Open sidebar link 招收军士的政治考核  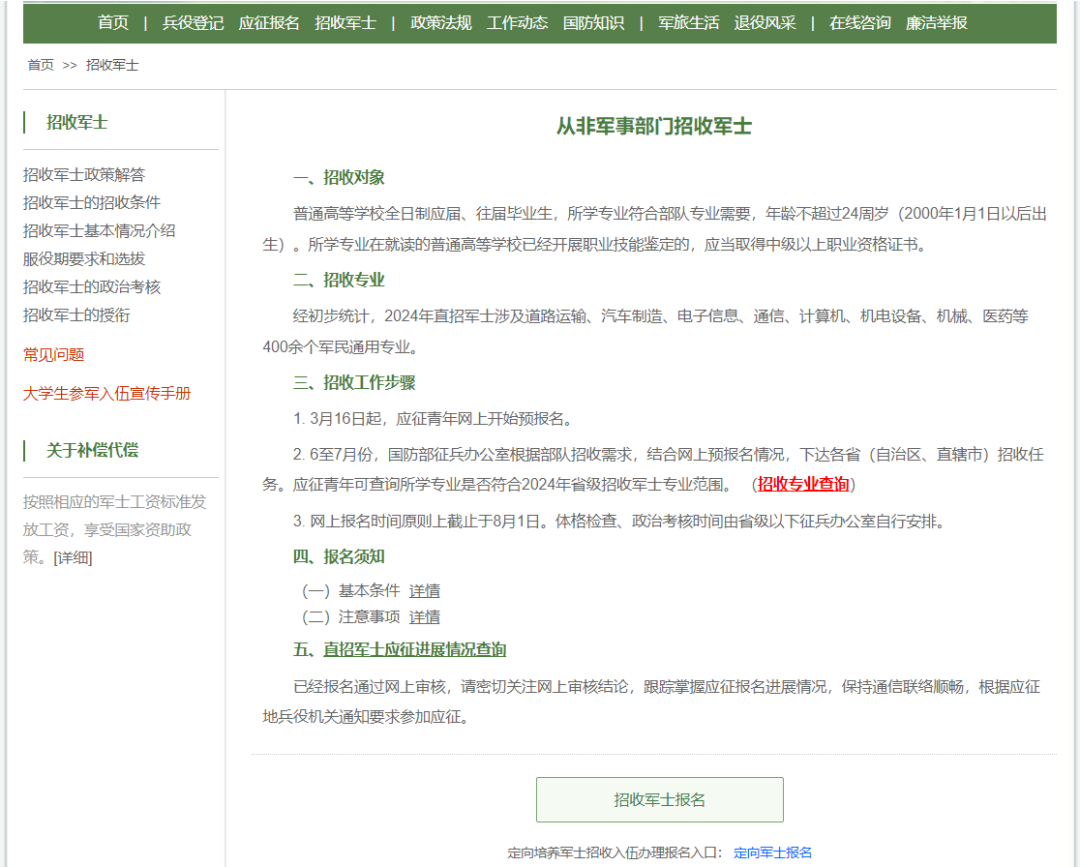(x=92, y=287)
